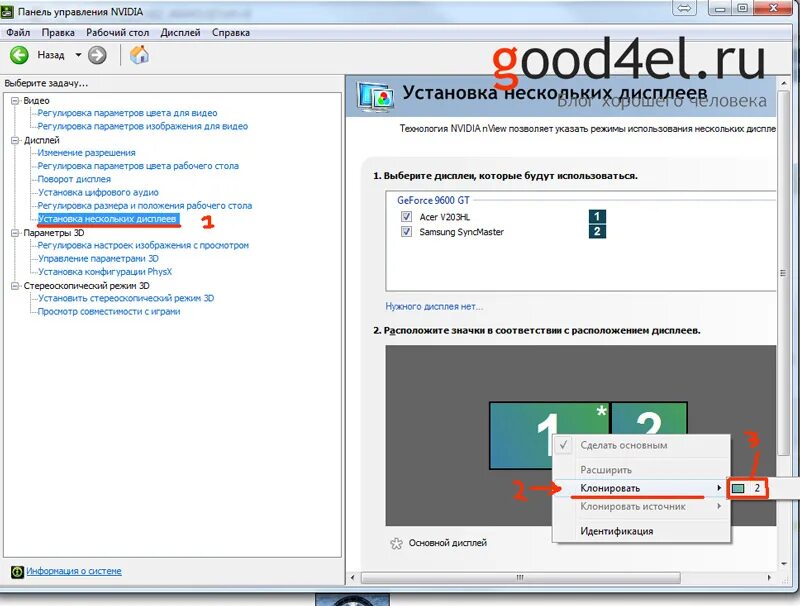
Task: Select display number 1 badge for Acer
Action: (597, 216)
